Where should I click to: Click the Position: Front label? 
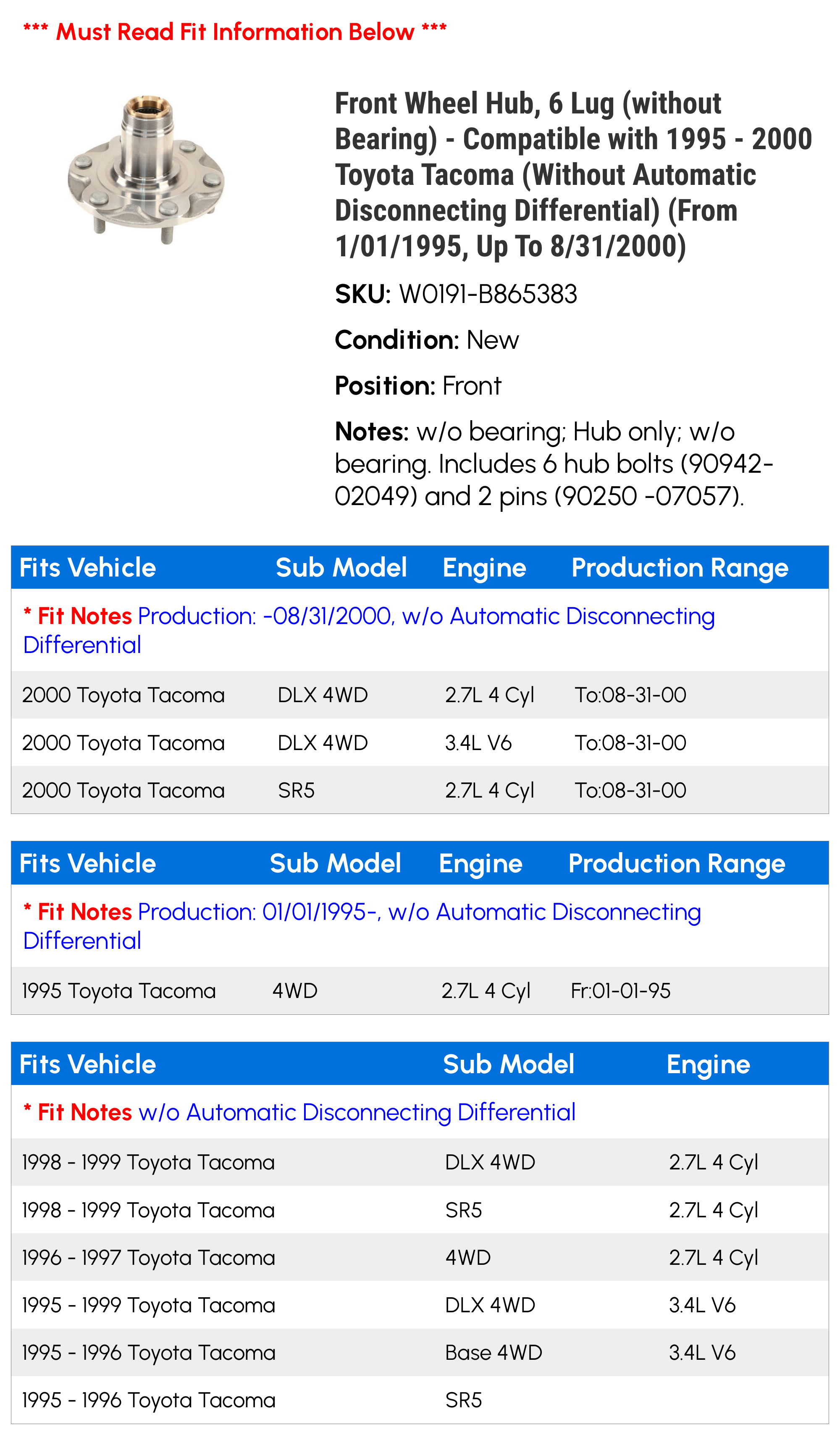click(x=418, y=385)
